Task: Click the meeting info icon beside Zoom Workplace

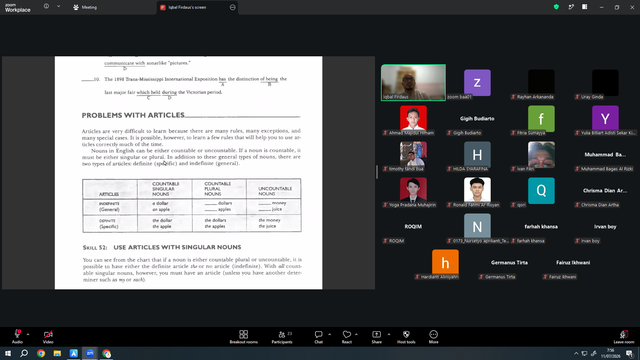Action: point(46,7)
